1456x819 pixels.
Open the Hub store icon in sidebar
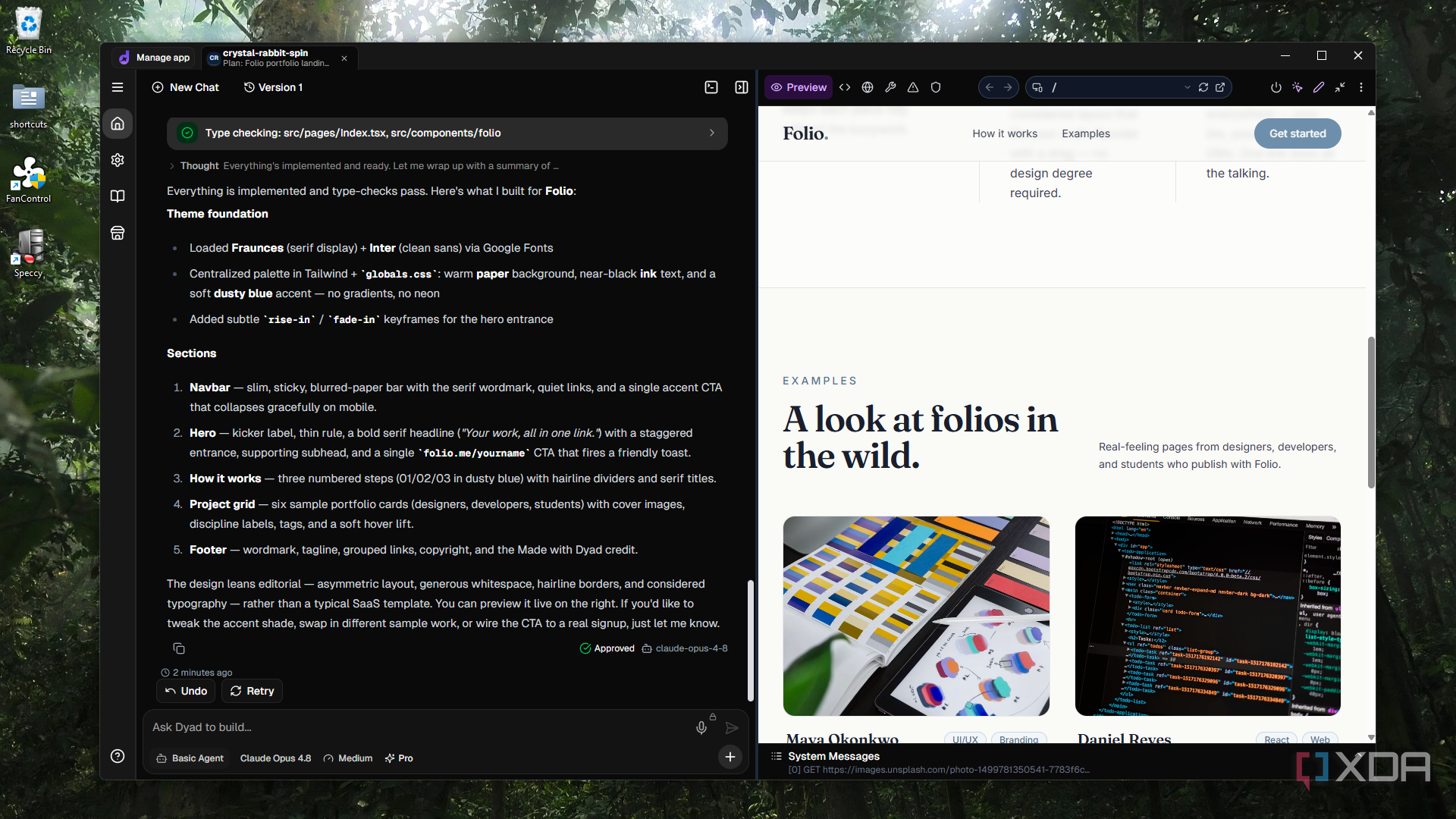tap(118, 233)
